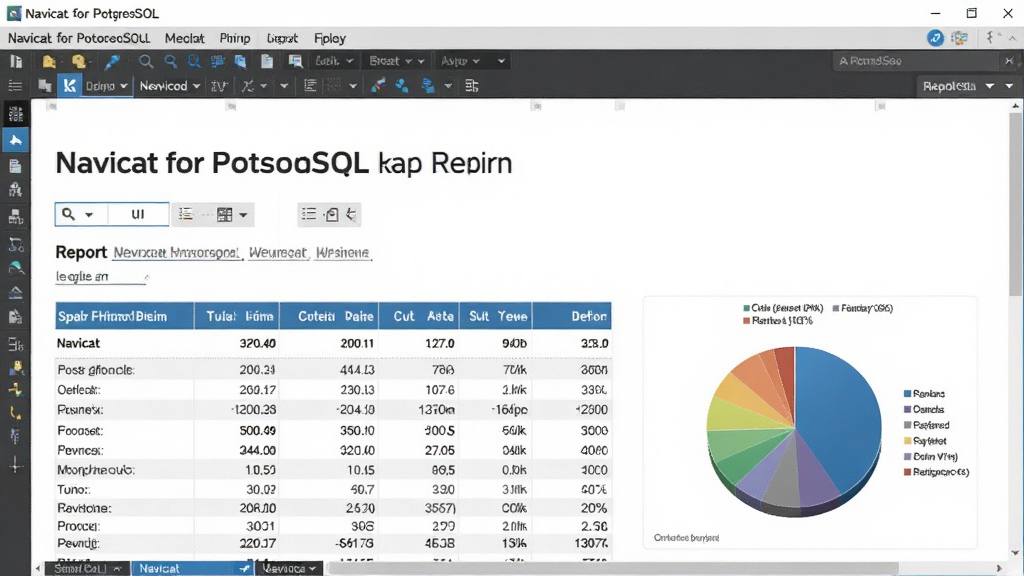1024x576 pixels.
Task: Click the multicolor brush icon in second toolbar
Action: tap(378, 86)
